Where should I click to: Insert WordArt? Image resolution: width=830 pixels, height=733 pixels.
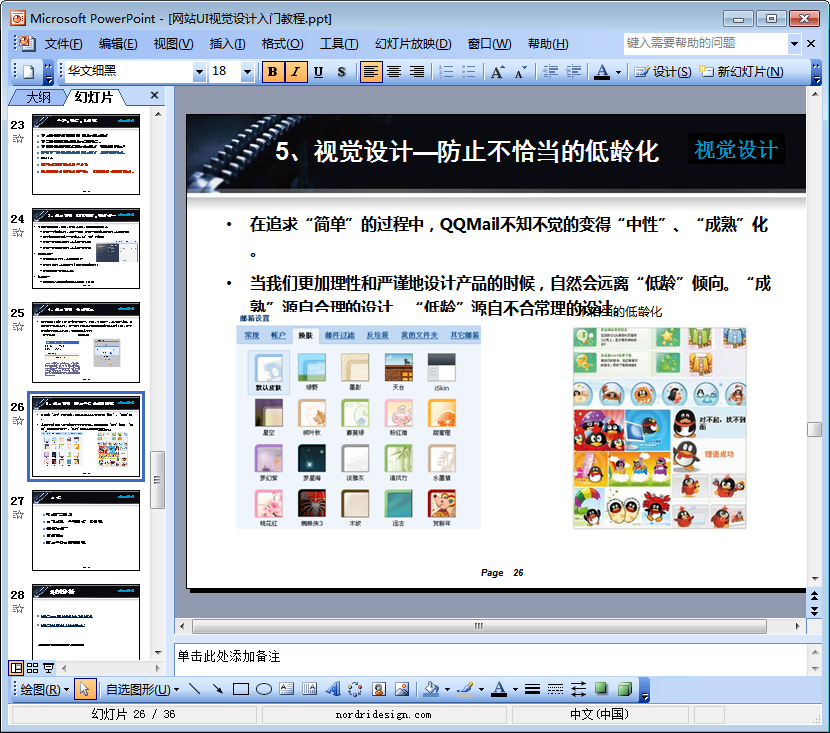click(333, 689)
